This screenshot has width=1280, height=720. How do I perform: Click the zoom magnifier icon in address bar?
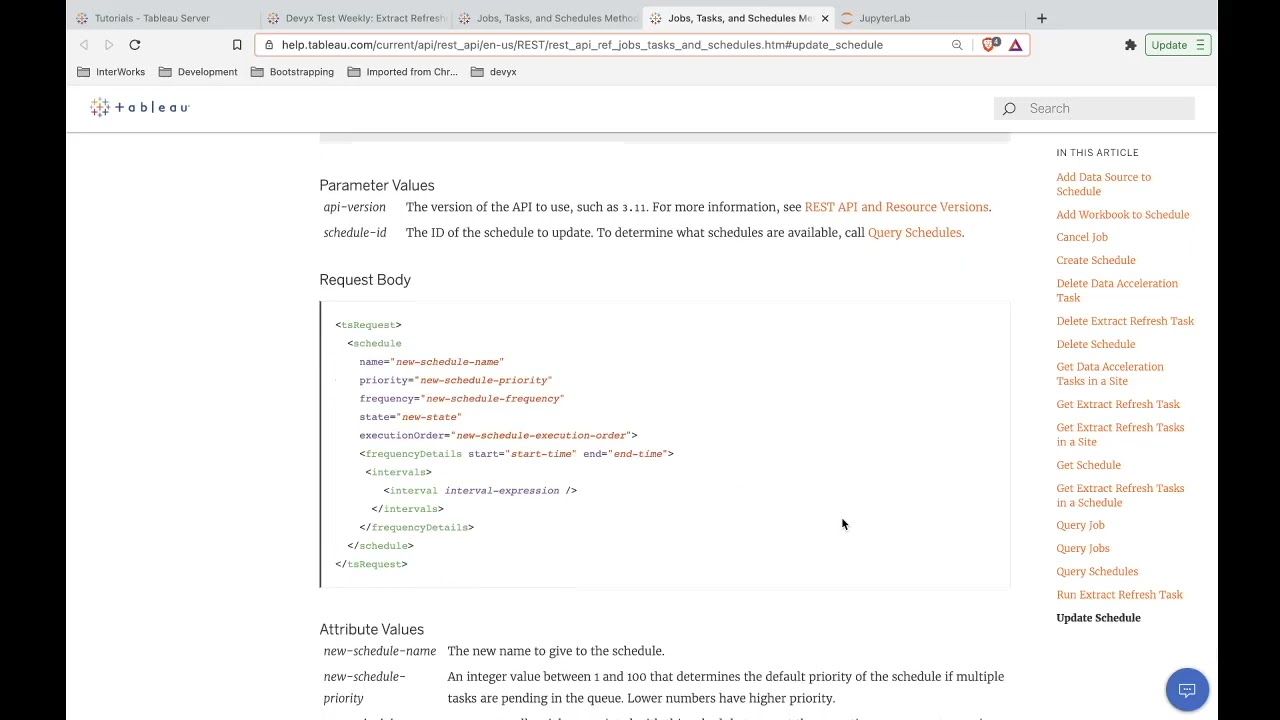tap(957, 45)
